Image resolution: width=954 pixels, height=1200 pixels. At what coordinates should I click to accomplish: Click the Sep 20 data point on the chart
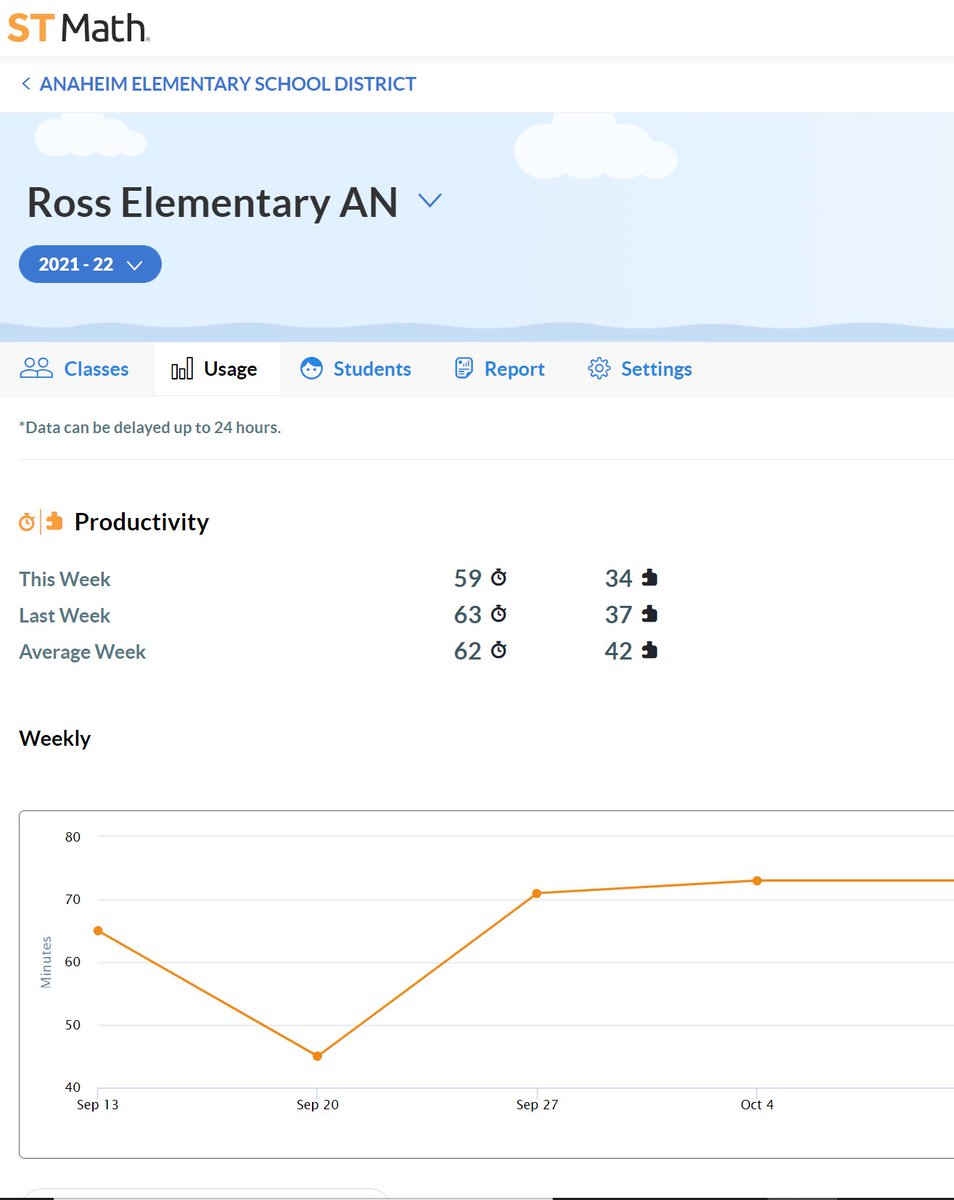tap(317, 1055)
